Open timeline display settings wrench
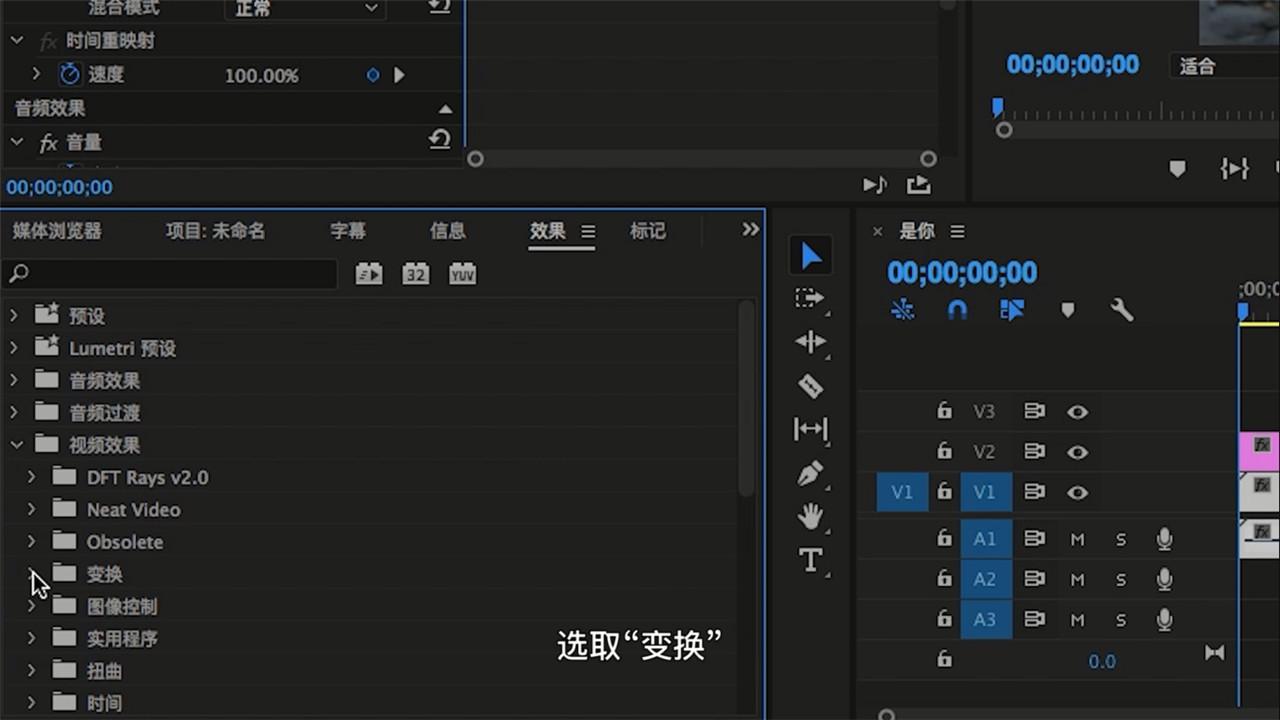The image size is (1280, 720). point(1122,310)
